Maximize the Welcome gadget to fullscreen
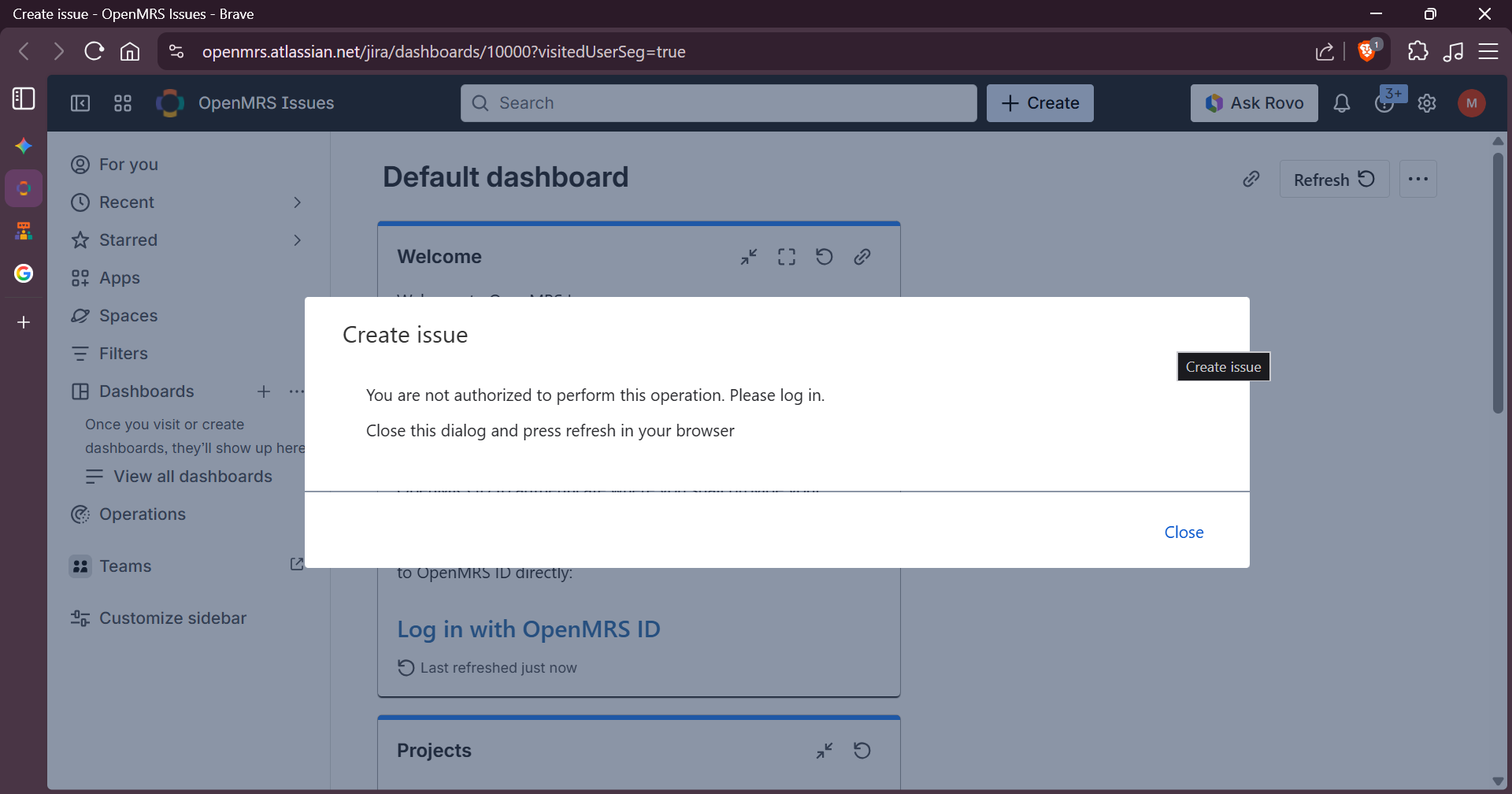This screenshot has width=1512, height=794. coord(786,257)
